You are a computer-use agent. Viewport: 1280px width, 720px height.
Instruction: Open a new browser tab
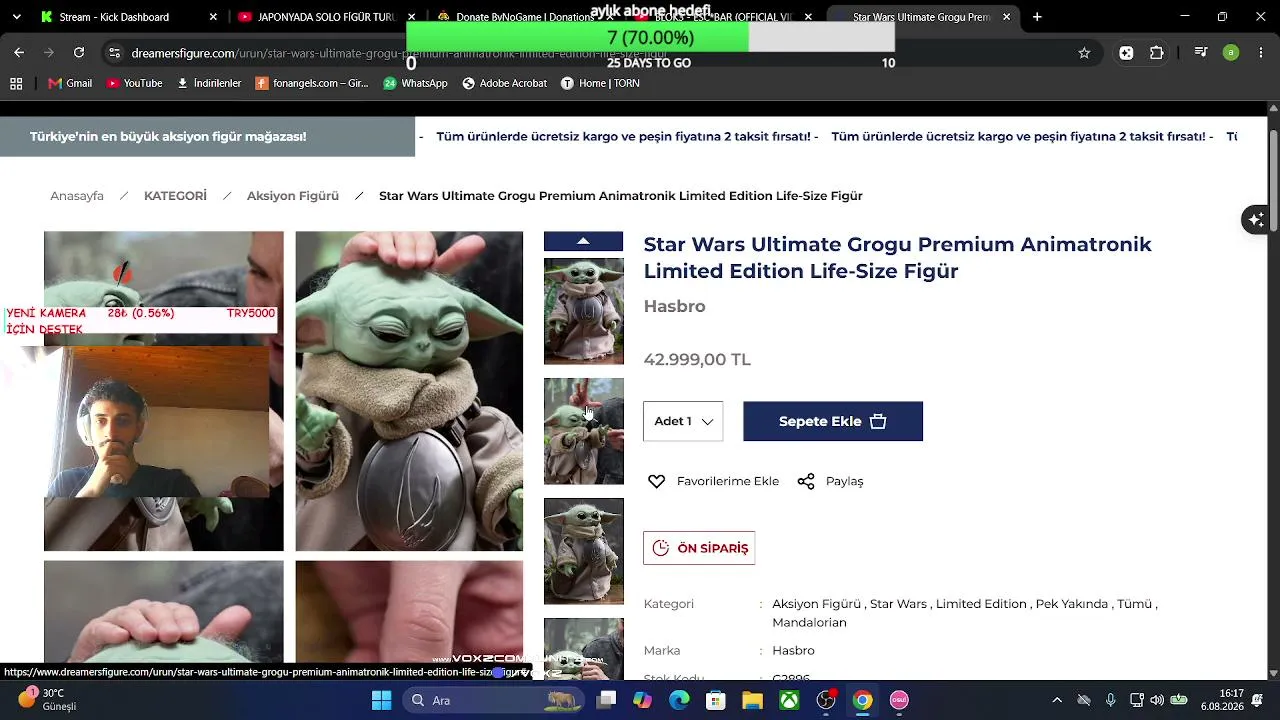tap(1037, 17)
